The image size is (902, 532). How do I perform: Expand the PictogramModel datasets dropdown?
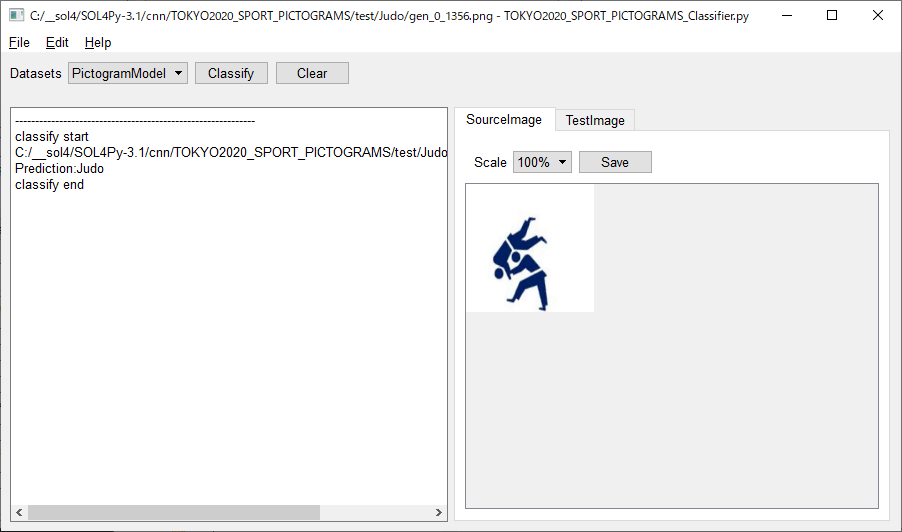[128, 73]
